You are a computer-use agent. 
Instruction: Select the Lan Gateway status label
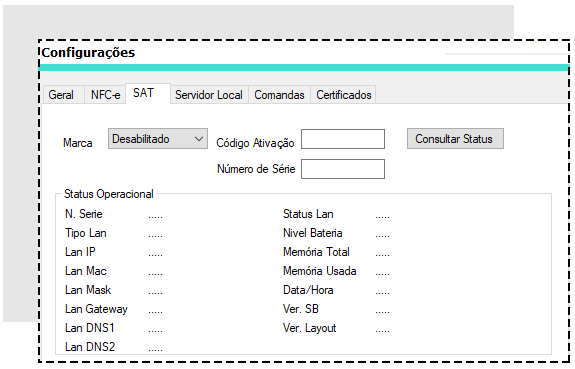coord(96,309)
